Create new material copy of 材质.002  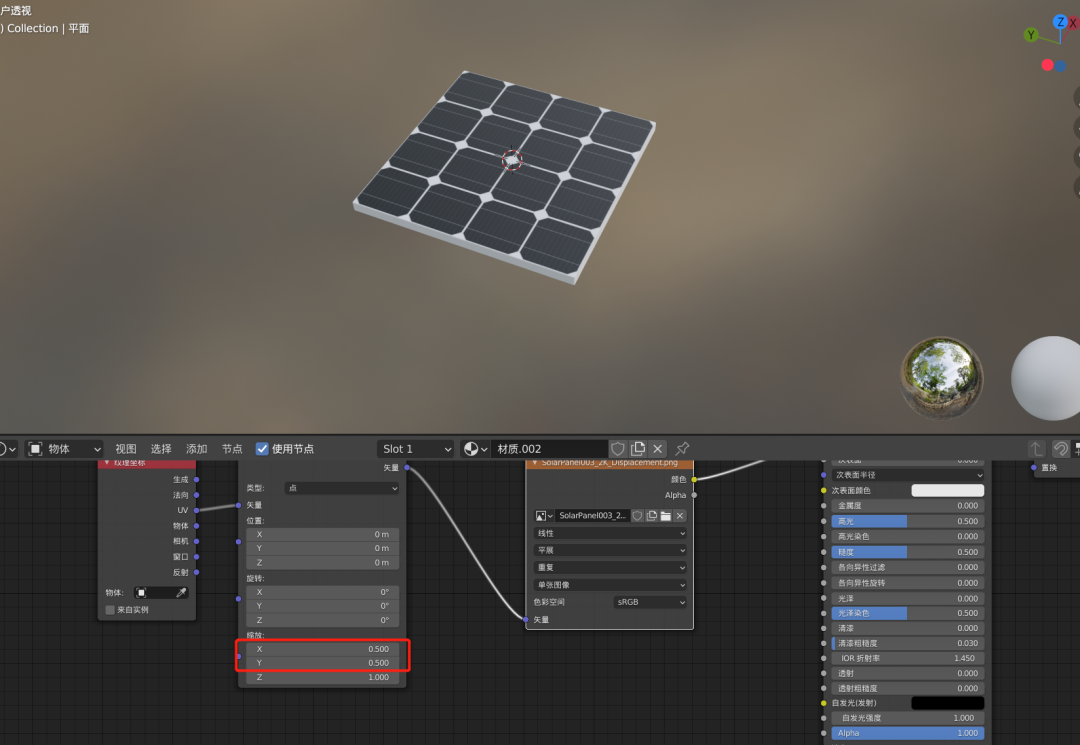coord(638,449)
